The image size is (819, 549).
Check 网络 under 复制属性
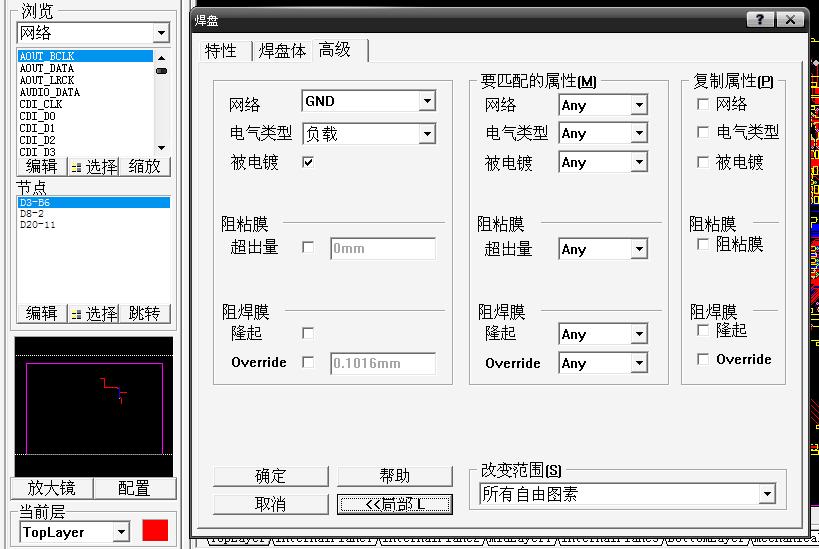703,104
